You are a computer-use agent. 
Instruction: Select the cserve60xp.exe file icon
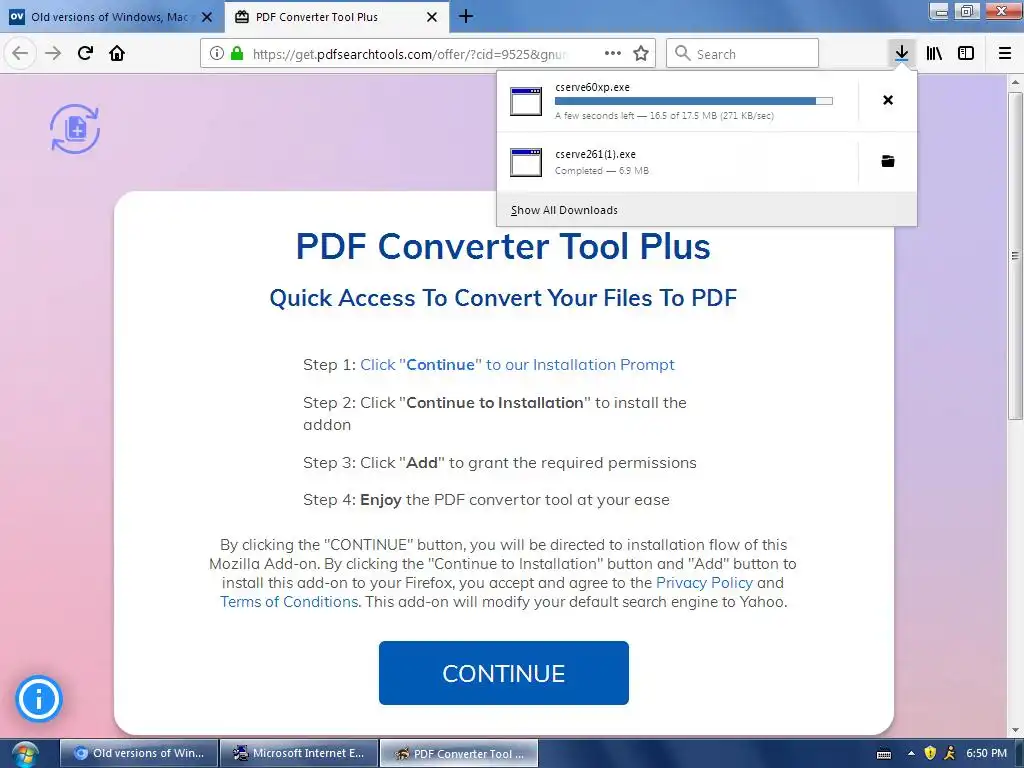pos(526,101)
